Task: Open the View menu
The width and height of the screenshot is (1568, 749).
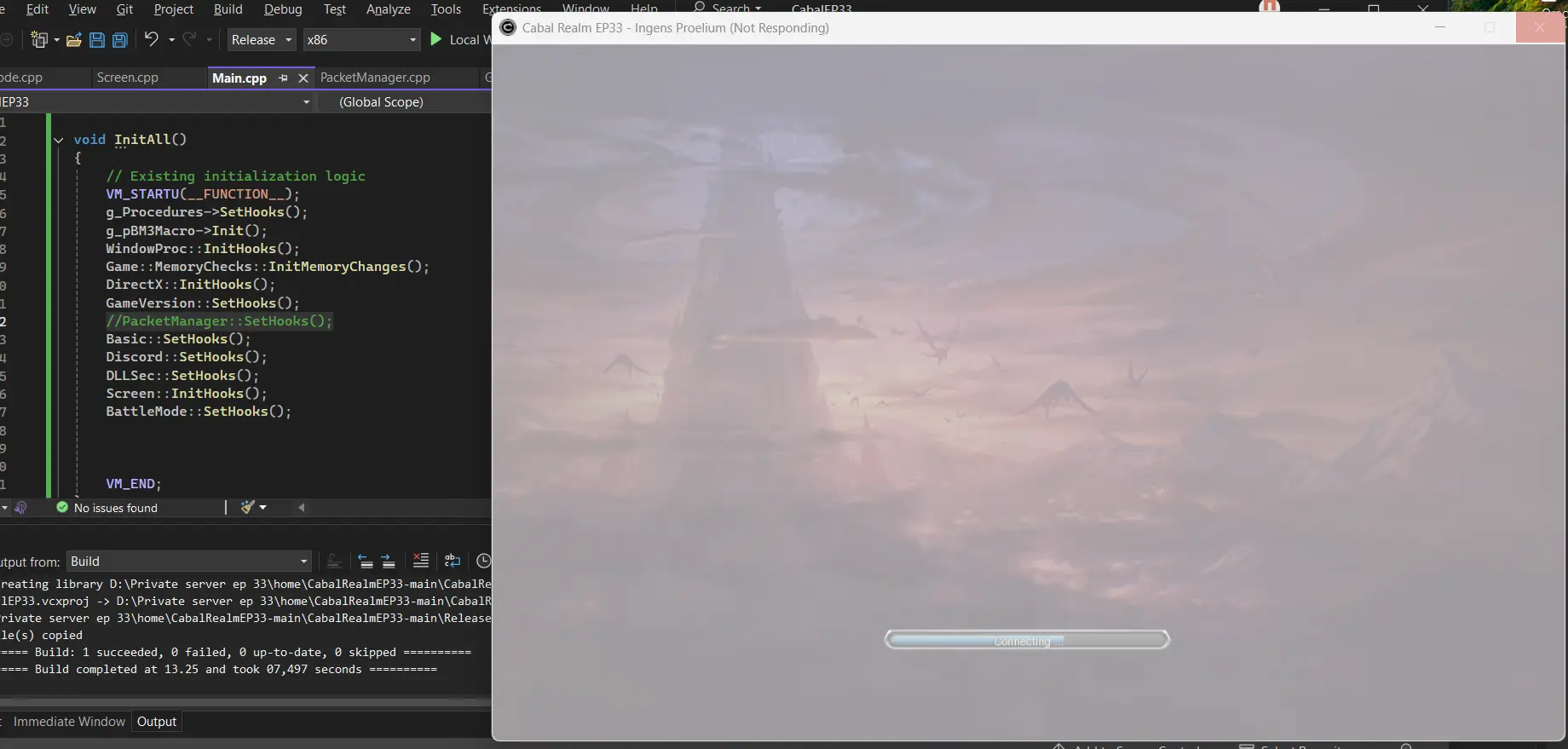Action: pos(82,9)
